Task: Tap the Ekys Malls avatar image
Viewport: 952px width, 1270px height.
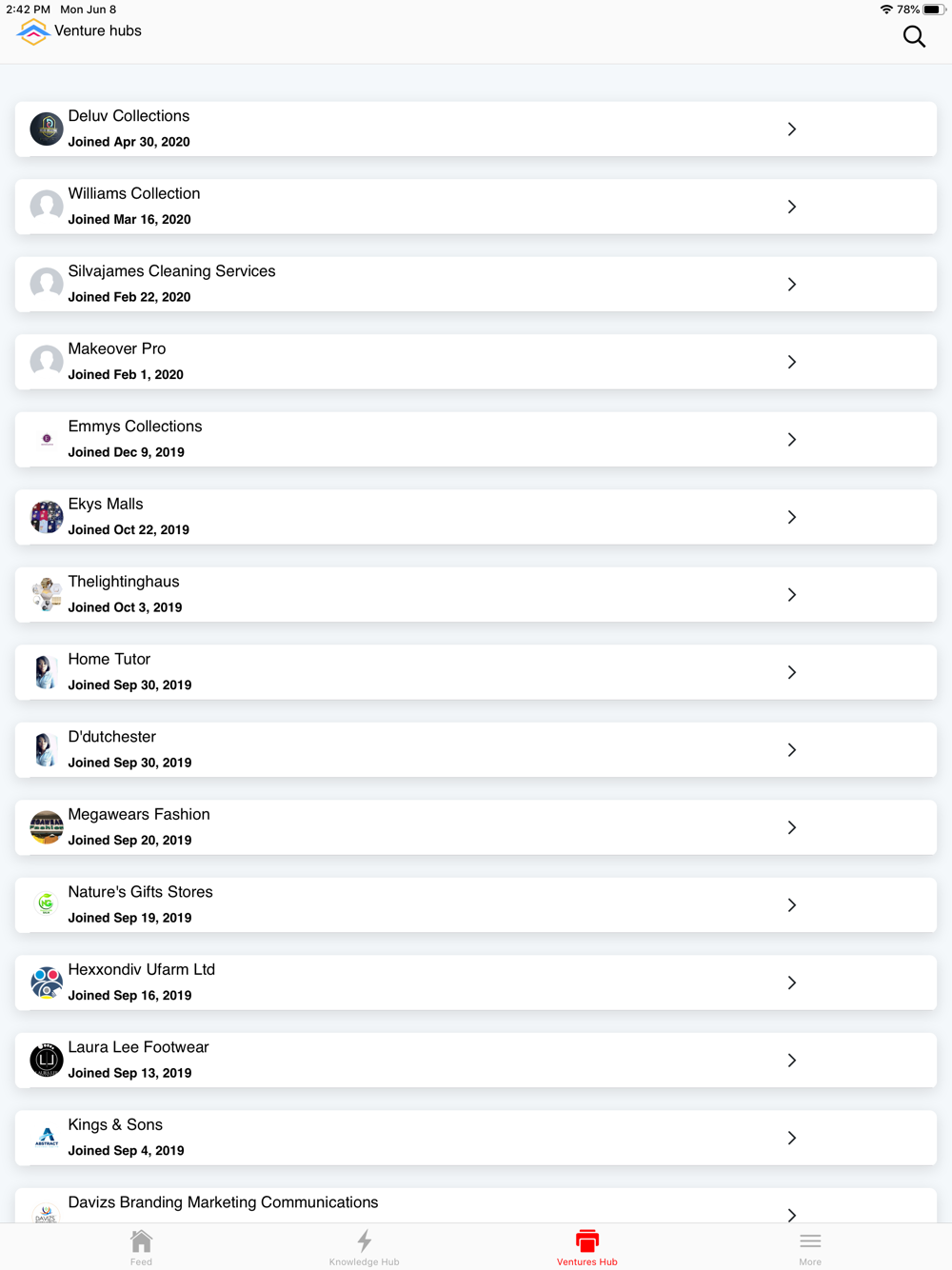Action: [x=47, y=517]
